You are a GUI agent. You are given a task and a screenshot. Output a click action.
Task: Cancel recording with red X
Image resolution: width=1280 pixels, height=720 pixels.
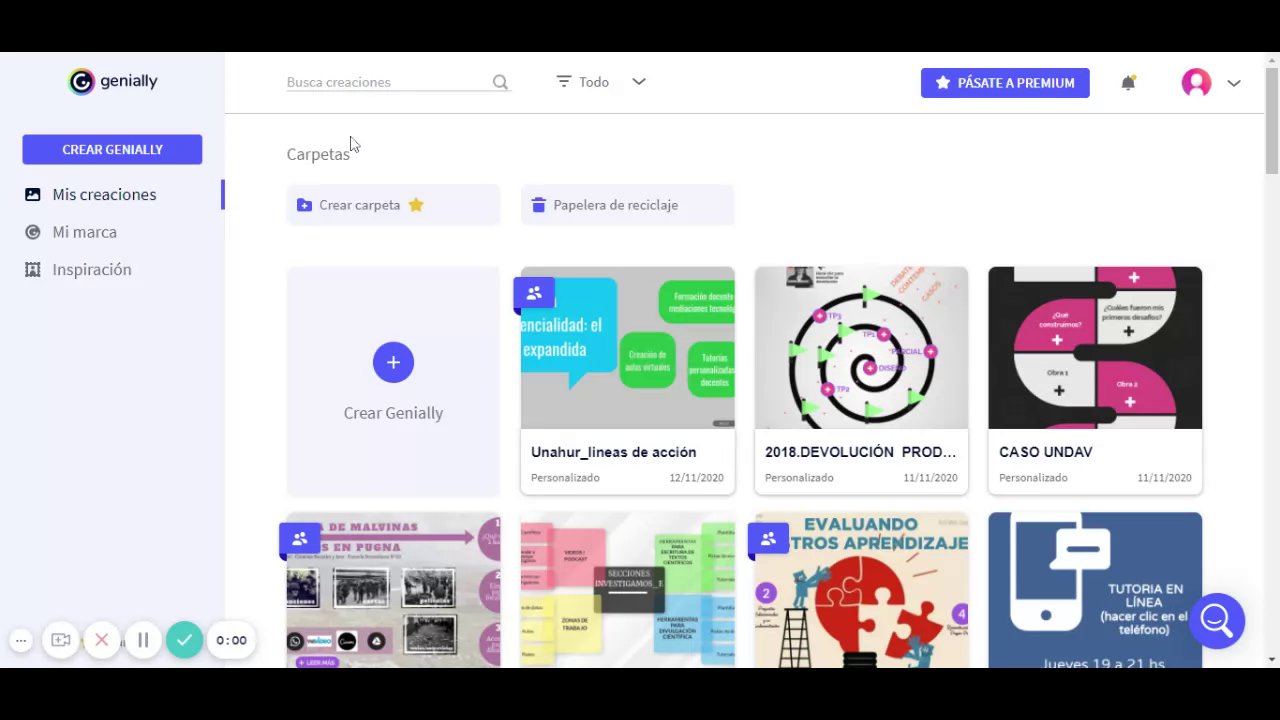[101, 640]
